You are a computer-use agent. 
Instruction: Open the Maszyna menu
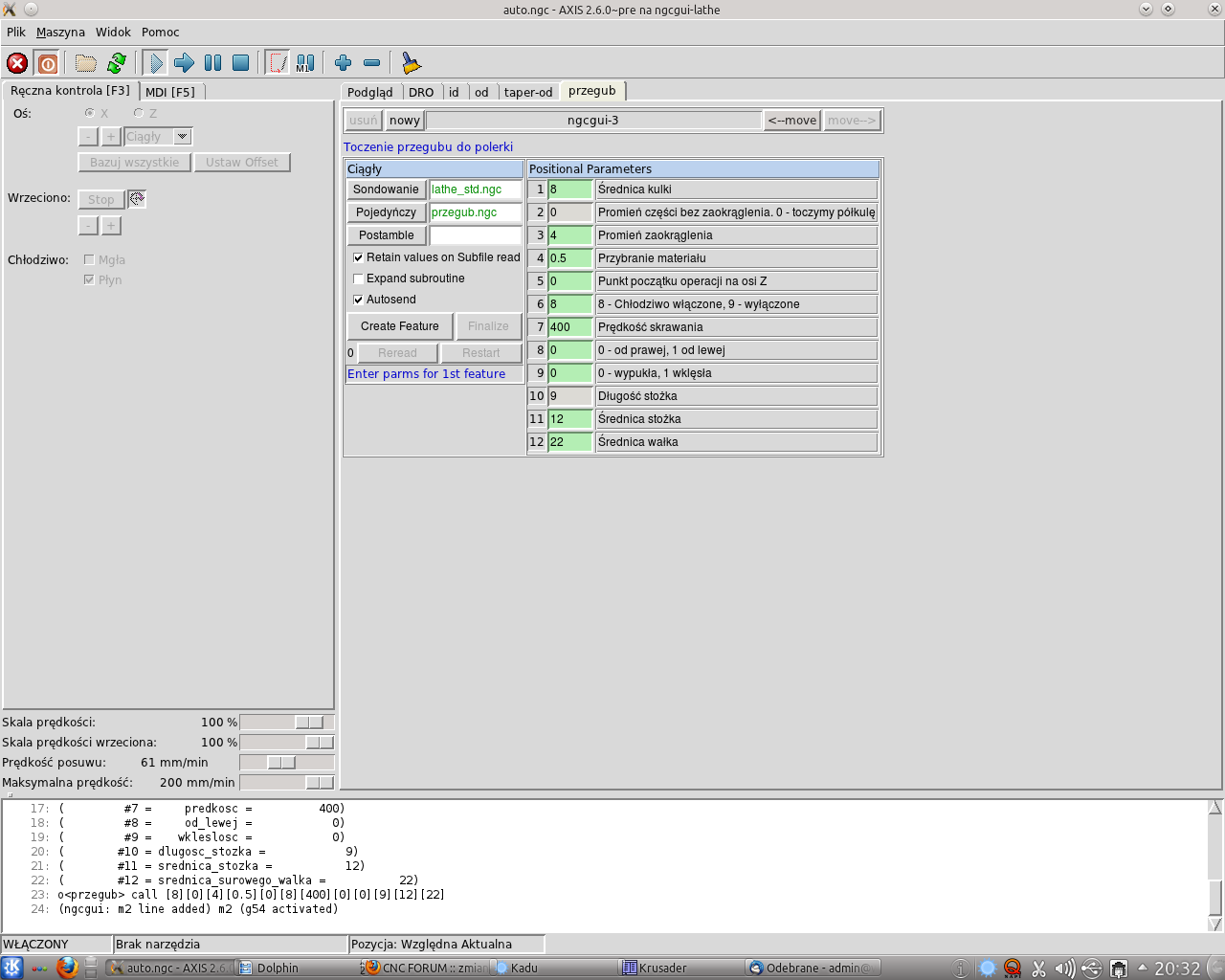(x=60, y=32)
